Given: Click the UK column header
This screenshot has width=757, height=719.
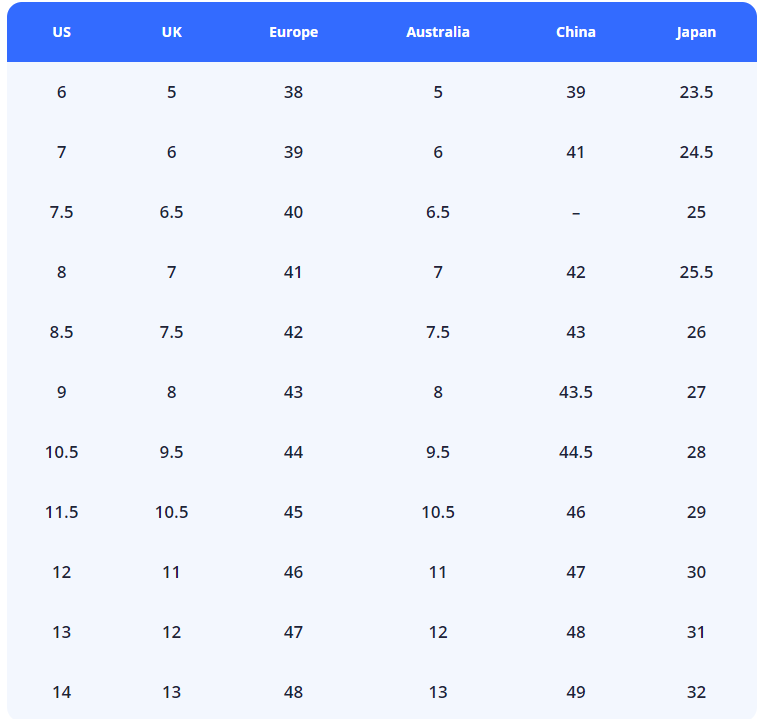Looking at the screenshot, I should point(172,32).
